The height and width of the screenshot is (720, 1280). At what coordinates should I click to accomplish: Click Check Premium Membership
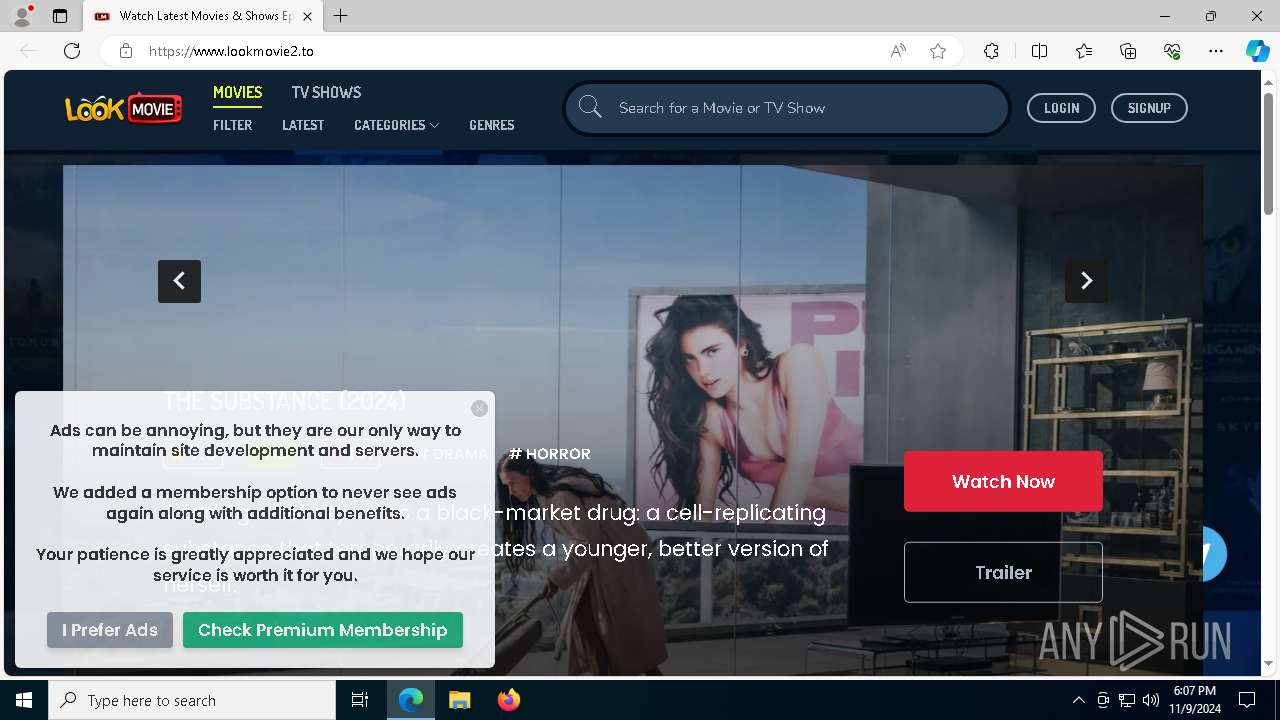pos(323,630)
